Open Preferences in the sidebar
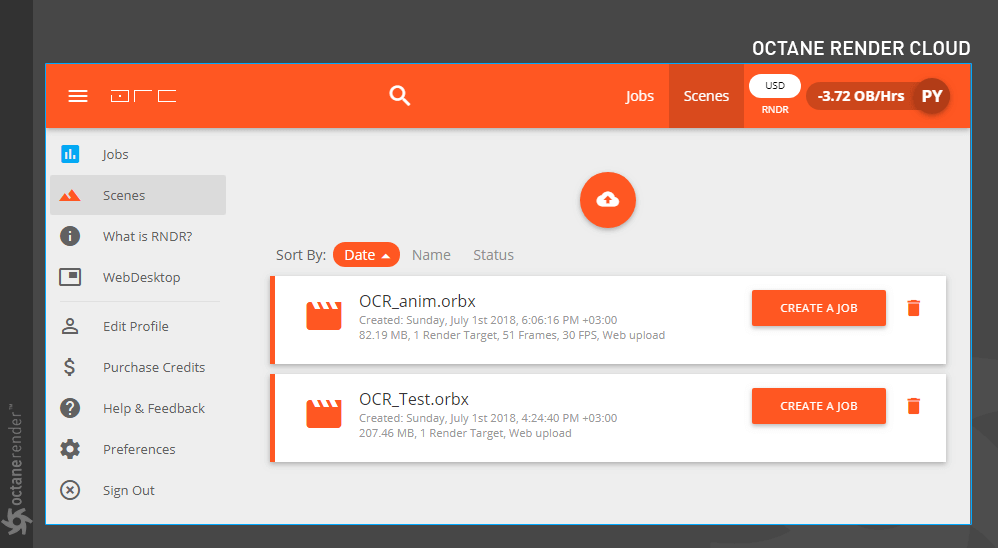This screenshot has width=998, height=548. (138, 449)
